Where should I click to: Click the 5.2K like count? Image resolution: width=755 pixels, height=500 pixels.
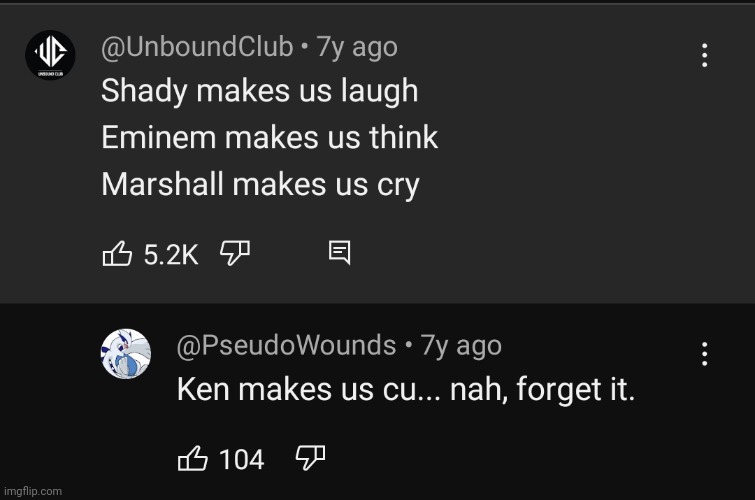[x=171, y=256]
